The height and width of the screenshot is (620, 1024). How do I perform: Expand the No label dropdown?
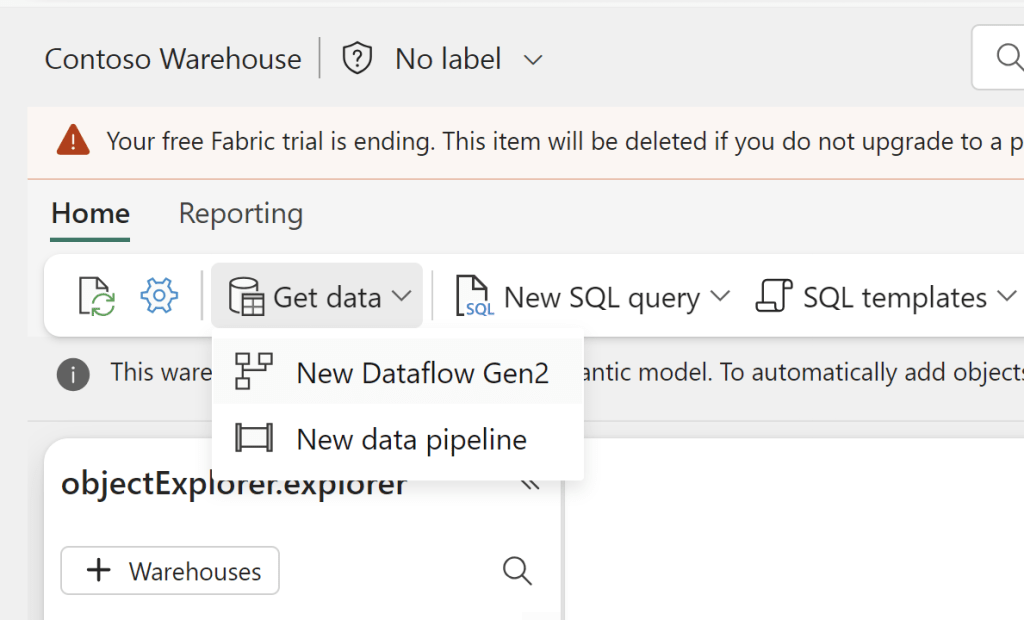(x=534, y=60)
